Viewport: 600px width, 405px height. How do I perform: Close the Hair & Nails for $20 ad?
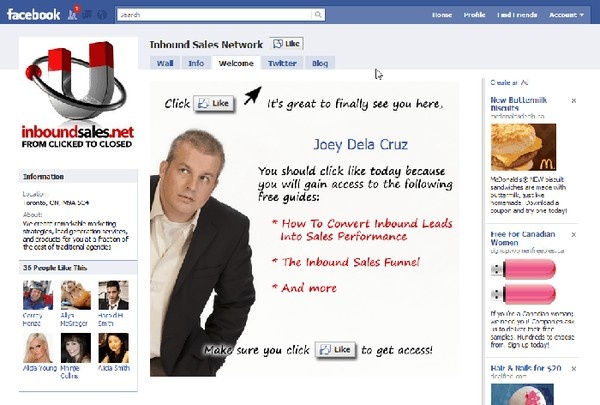573,369
